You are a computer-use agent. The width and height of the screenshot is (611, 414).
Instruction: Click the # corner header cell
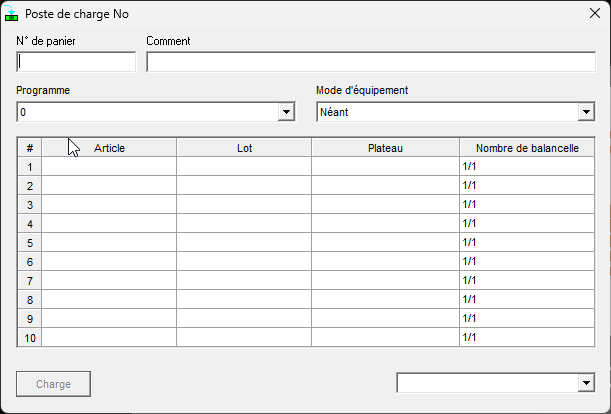click(x=30, y=148)
